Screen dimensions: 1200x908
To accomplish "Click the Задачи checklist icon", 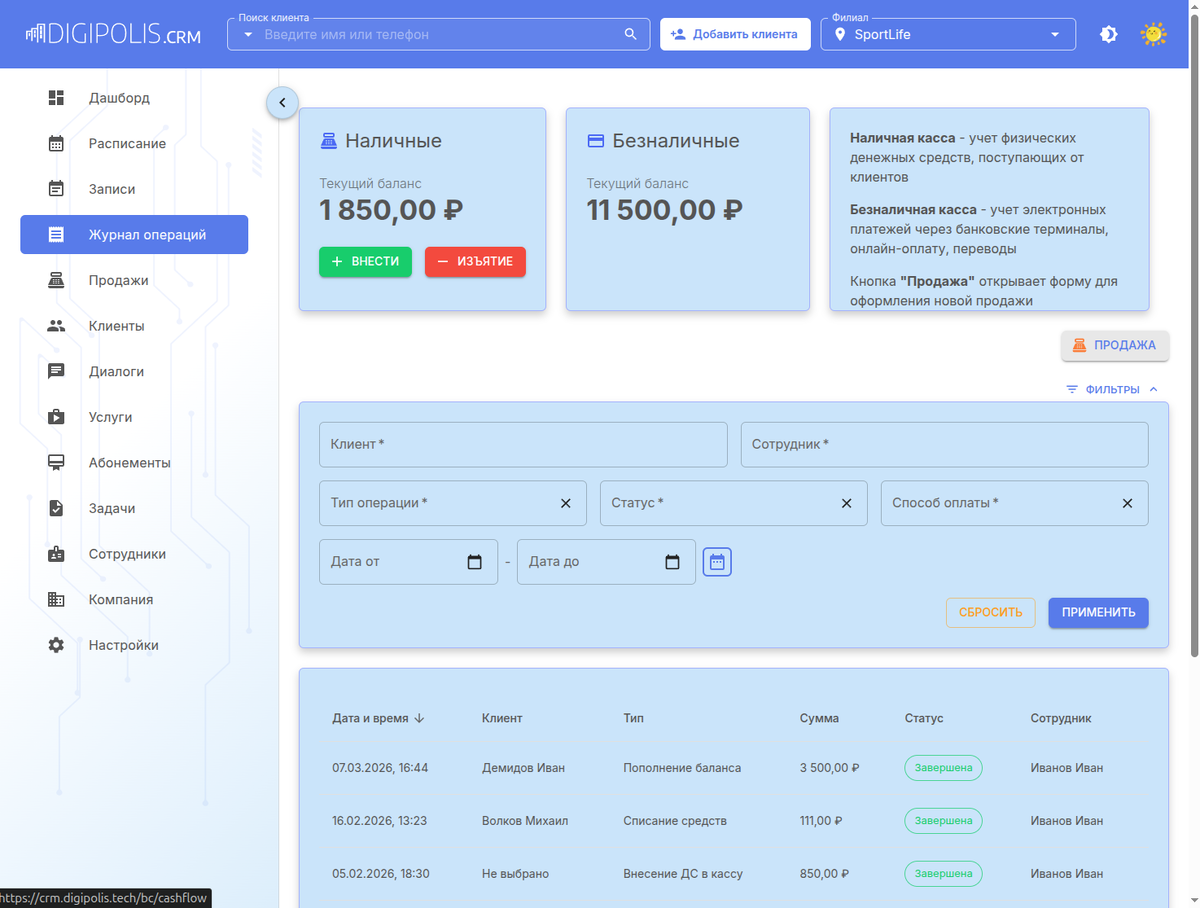I will coord(56,508).
